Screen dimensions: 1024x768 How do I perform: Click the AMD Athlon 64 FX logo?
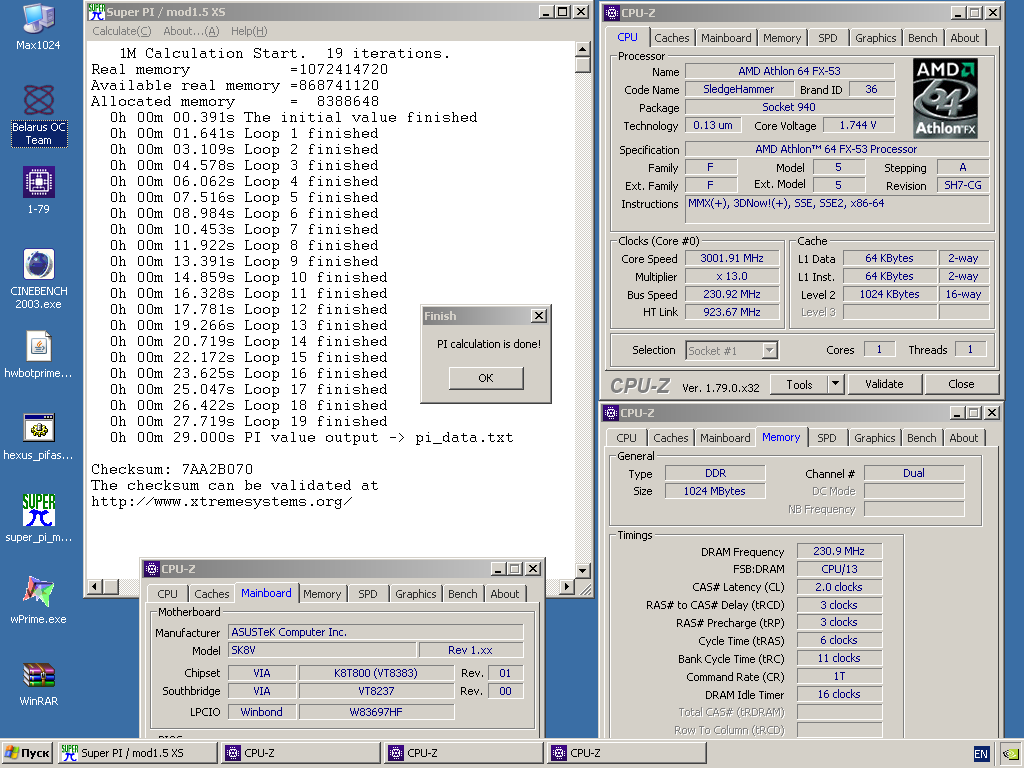(x=945, y=99)
